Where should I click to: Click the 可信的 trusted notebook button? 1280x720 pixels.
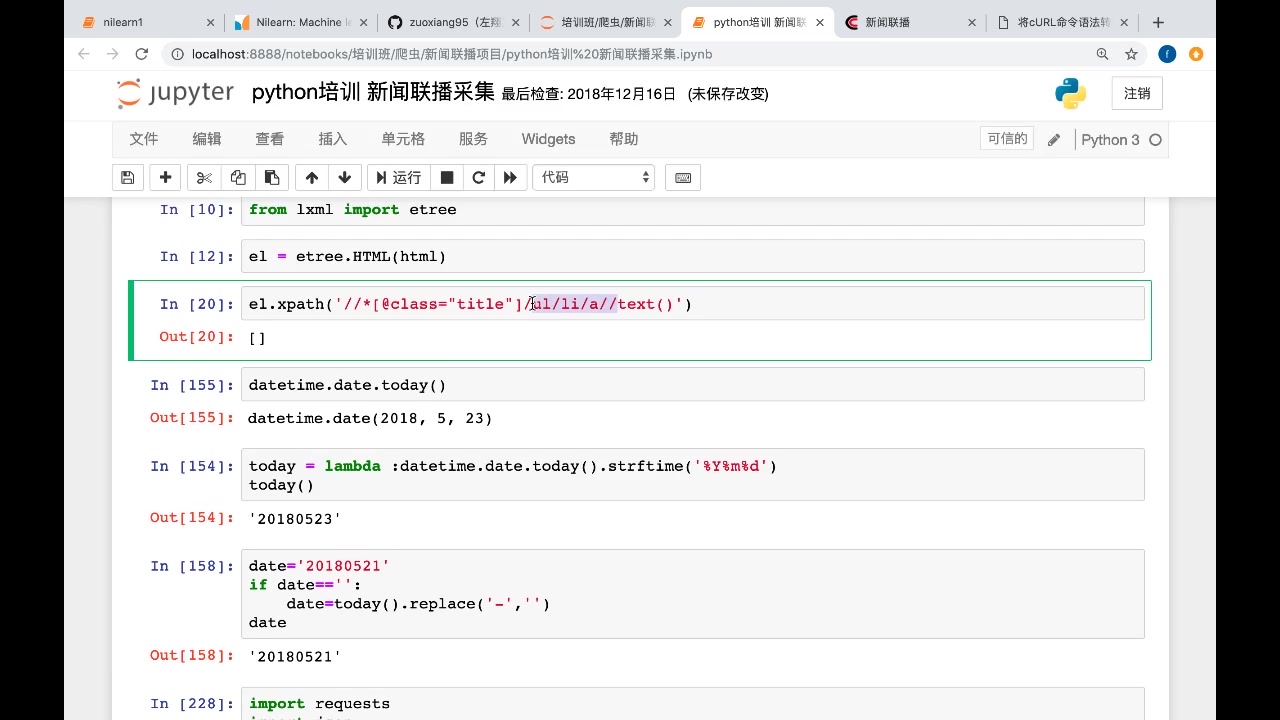coord(1007,139)
